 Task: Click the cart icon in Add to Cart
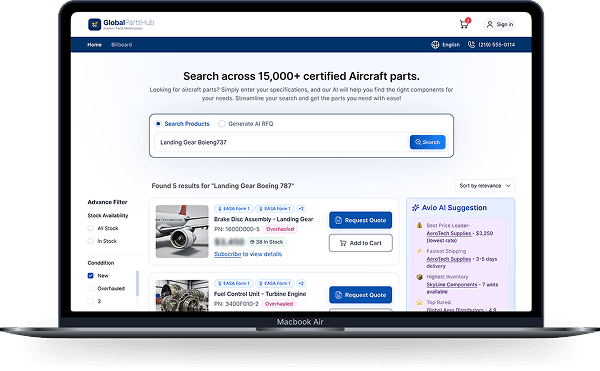tap(343, 243)
